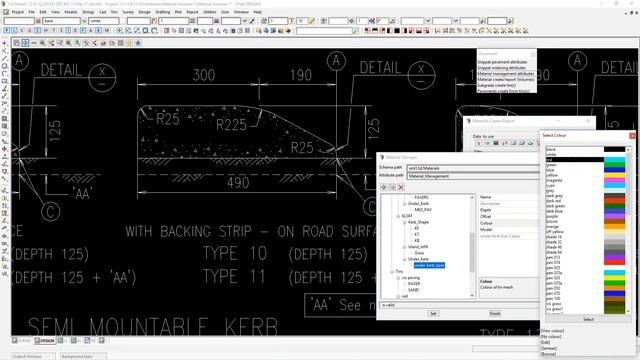640x360 pixels.
Task: Click the highlighted blue icon in view toolbar
Action: [25, 43]
